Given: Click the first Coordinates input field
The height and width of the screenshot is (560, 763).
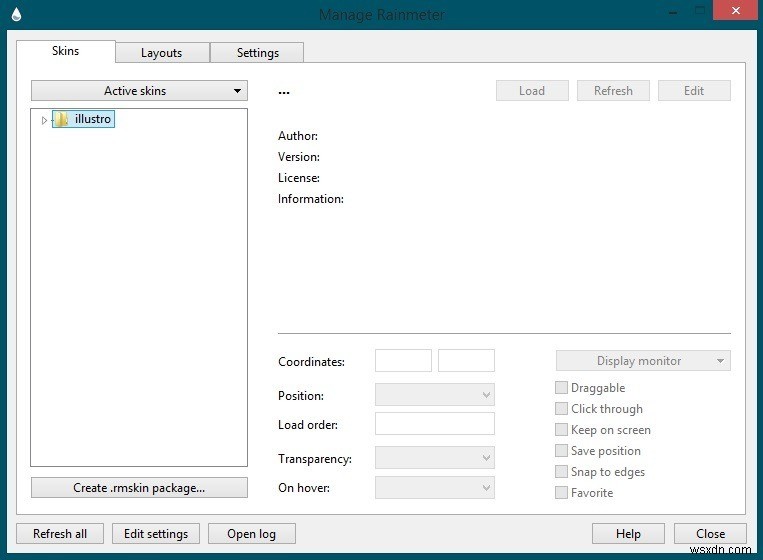Looking at the screenshot, I should tap(403, 361).
